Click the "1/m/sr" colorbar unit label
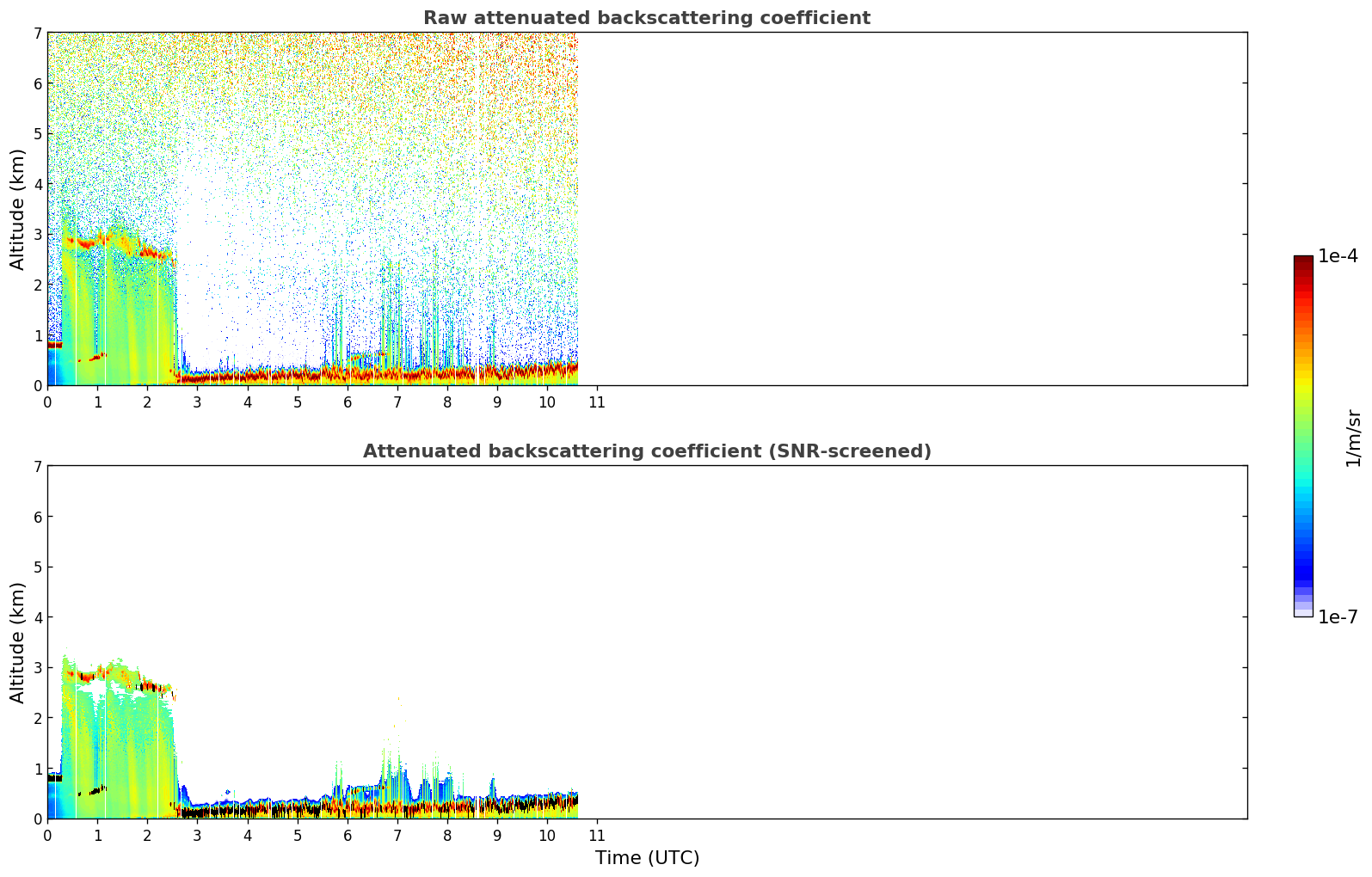 tap(1353, 438)
